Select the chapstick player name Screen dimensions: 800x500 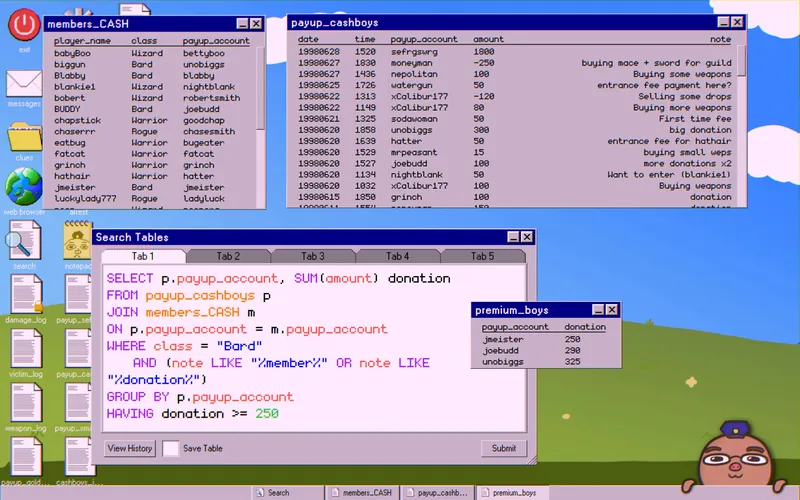pos(78,120)
